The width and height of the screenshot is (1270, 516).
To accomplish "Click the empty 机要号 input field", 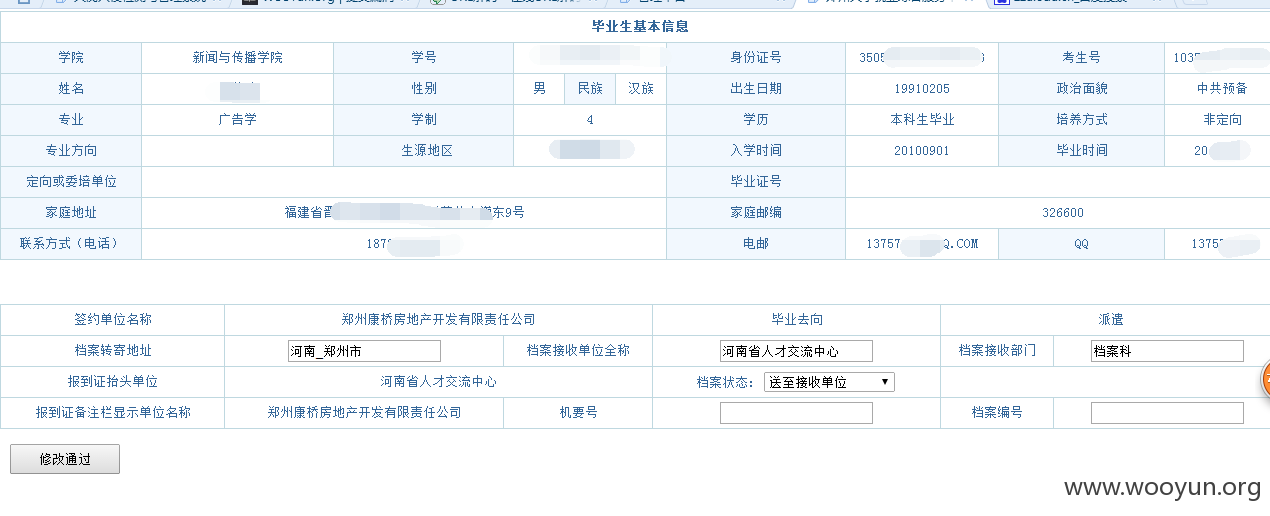I will click(x=796, y=413).
